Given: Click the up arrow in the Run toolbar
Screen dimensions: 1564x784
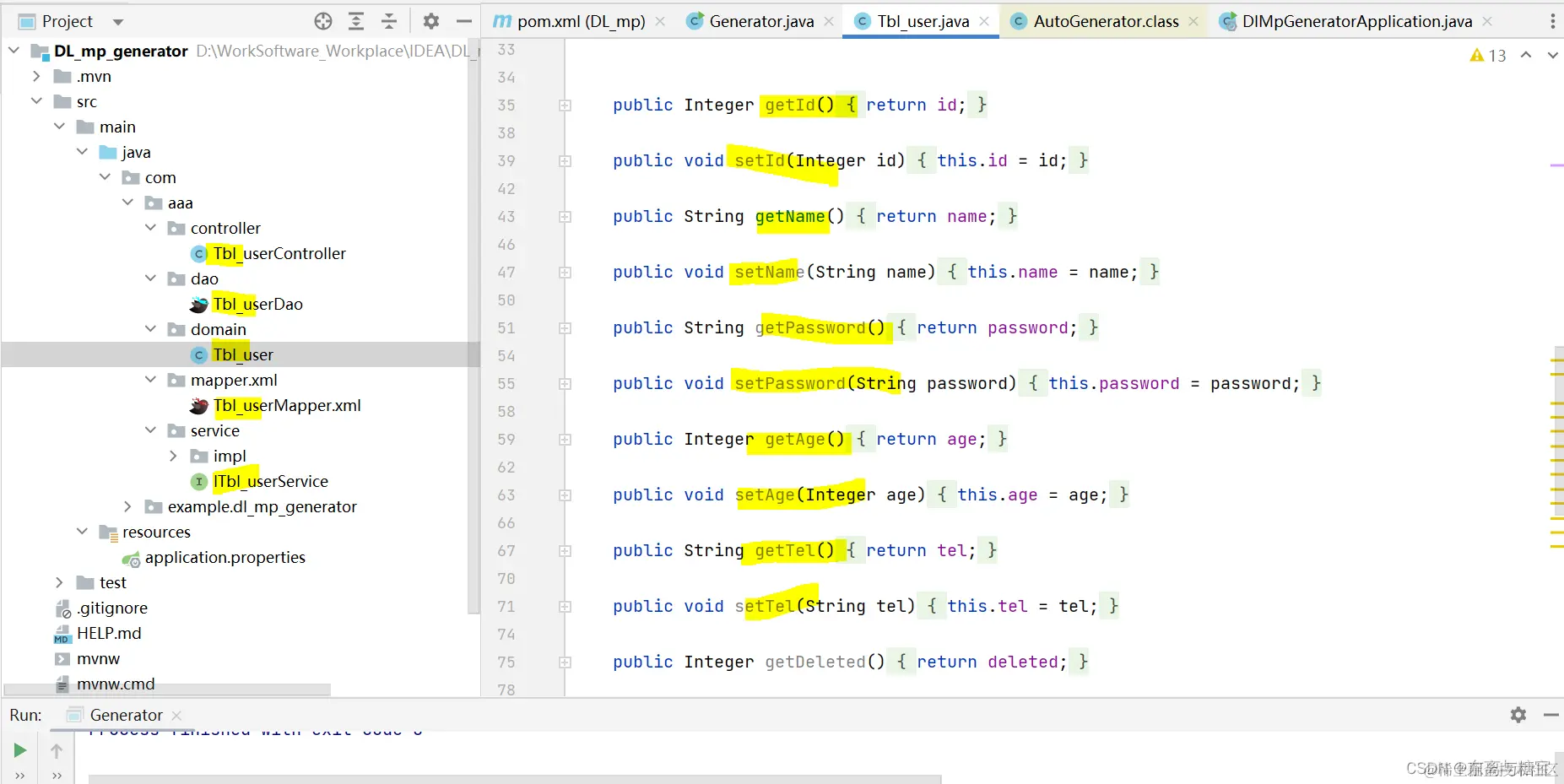Looking at the screenshot, I should click(57, 750).
